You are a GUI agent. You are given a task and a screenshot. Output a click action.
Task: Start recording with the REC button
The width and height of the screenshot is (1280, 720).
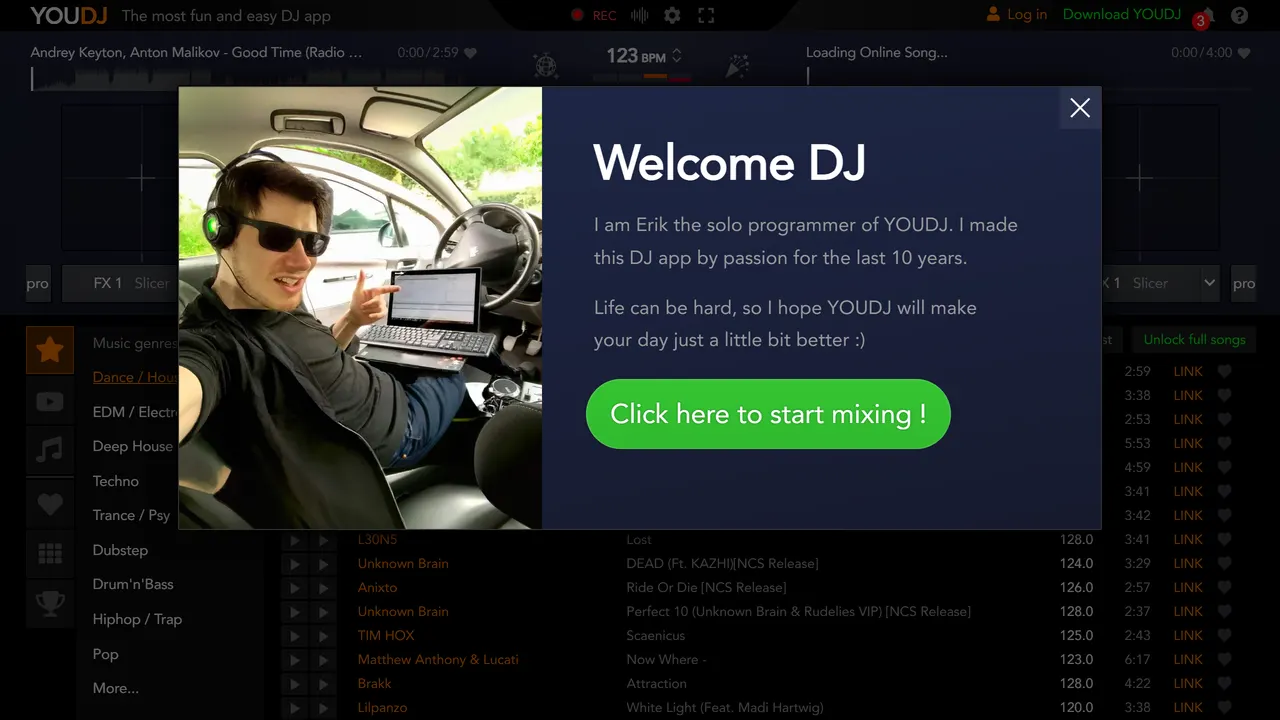coord(594,15)
